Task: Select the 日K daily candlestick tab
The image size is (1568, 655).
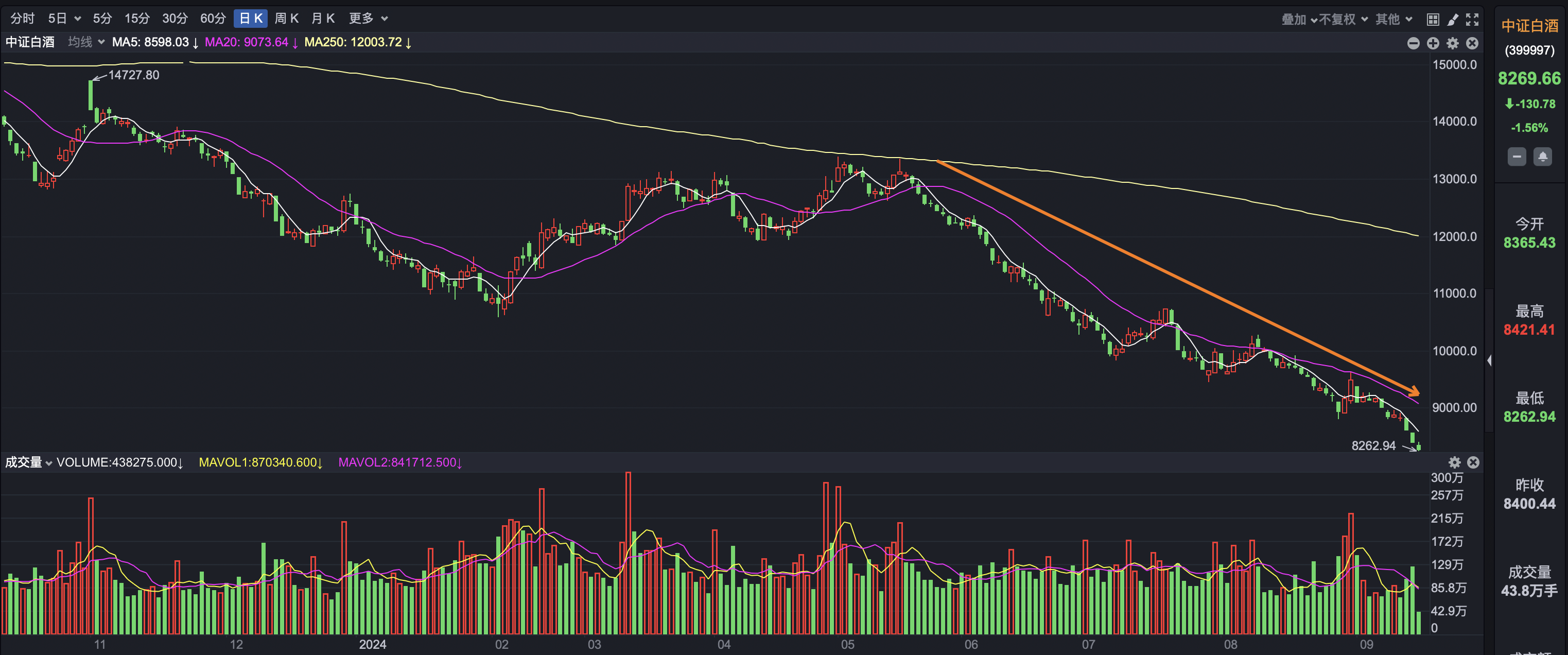Action: tap(250, 18)
